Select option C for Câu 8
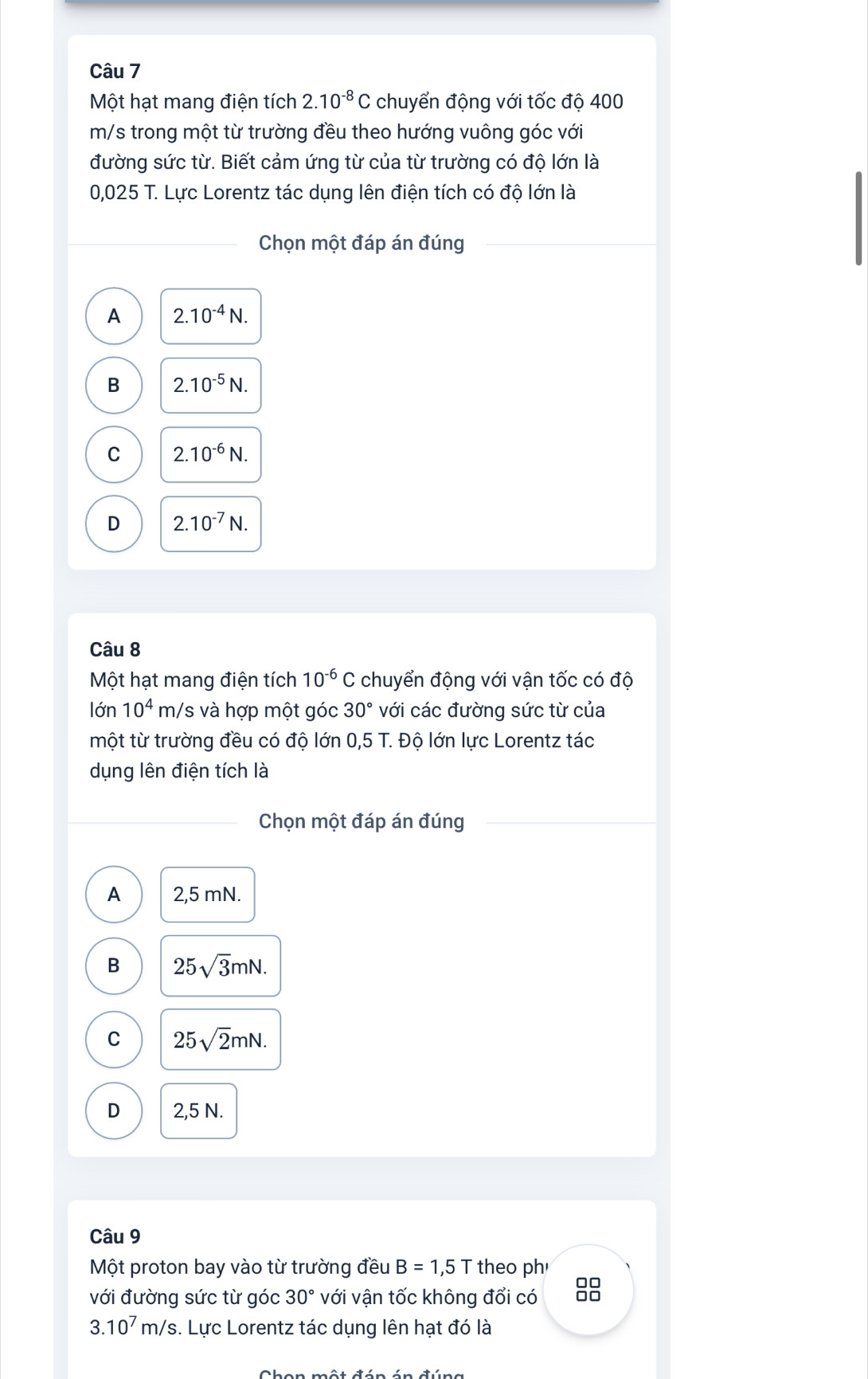Screen dimensions: 868x1379 coord(114,1040)
